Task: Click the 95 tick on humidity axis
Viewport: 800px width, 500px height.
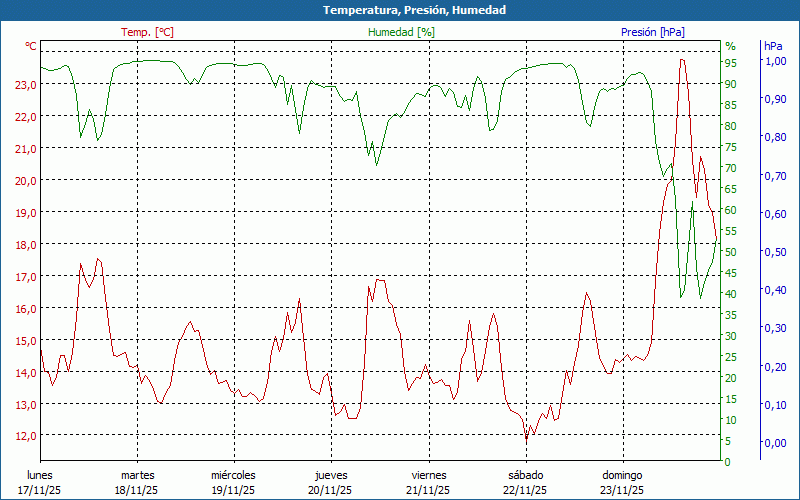Action: point(731,63)
